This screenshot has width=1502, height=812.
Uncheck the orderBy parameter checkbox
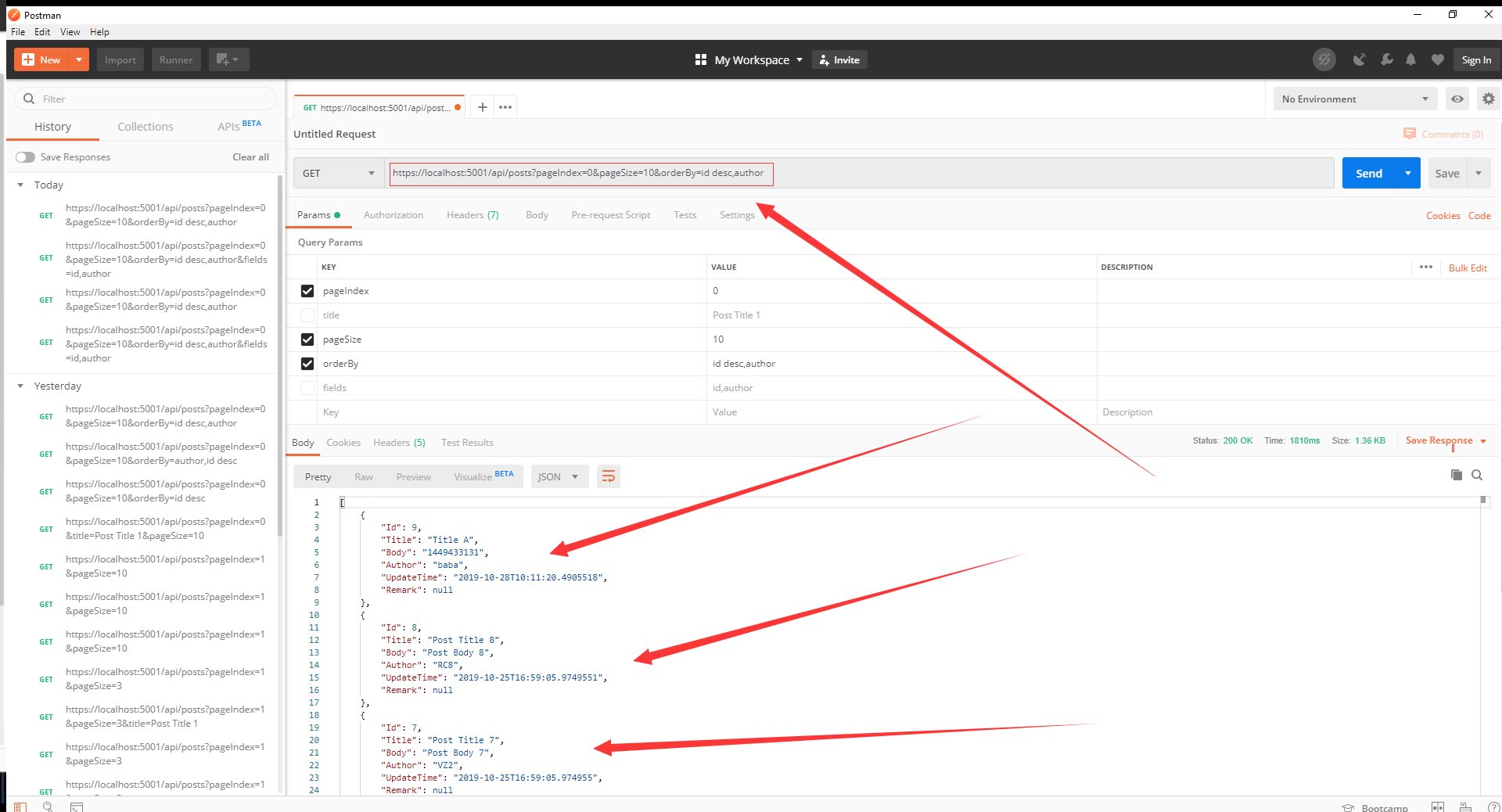coord(307,364)
